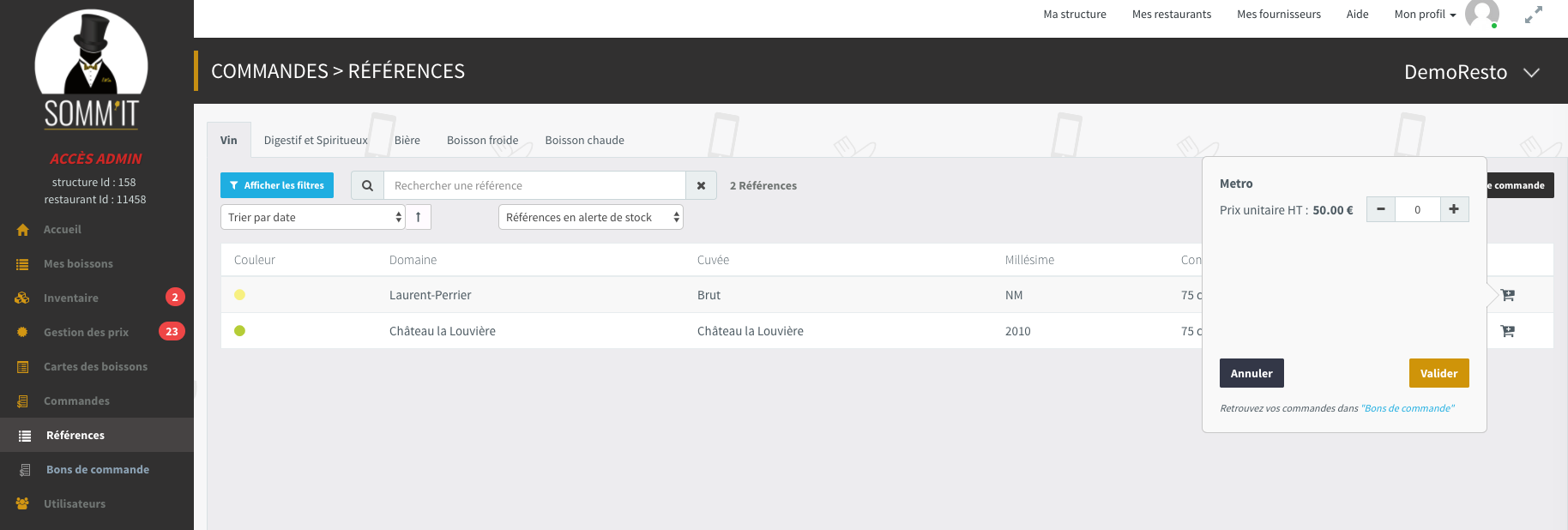
Task: Switch to the Bière tab
Action: [x=407, y=140]
